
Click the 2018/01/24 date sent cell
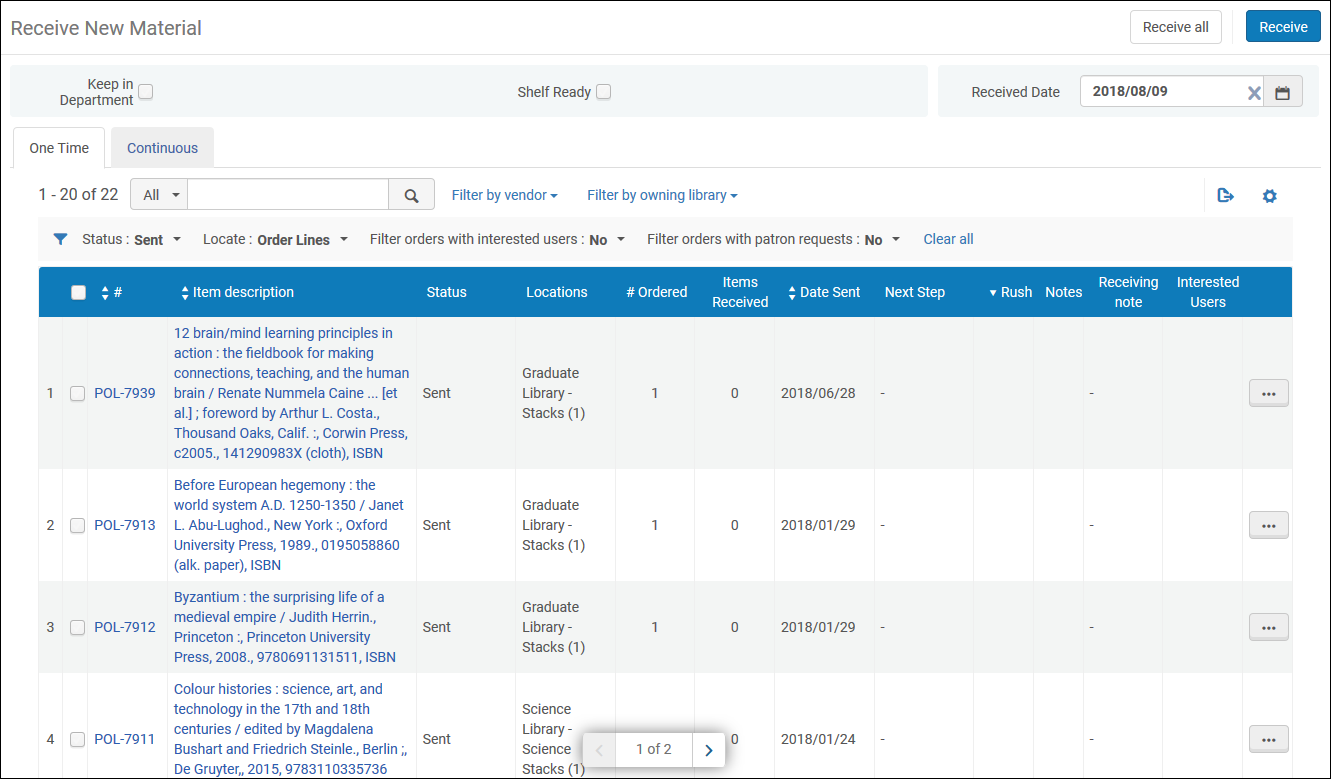coord(818,739)
